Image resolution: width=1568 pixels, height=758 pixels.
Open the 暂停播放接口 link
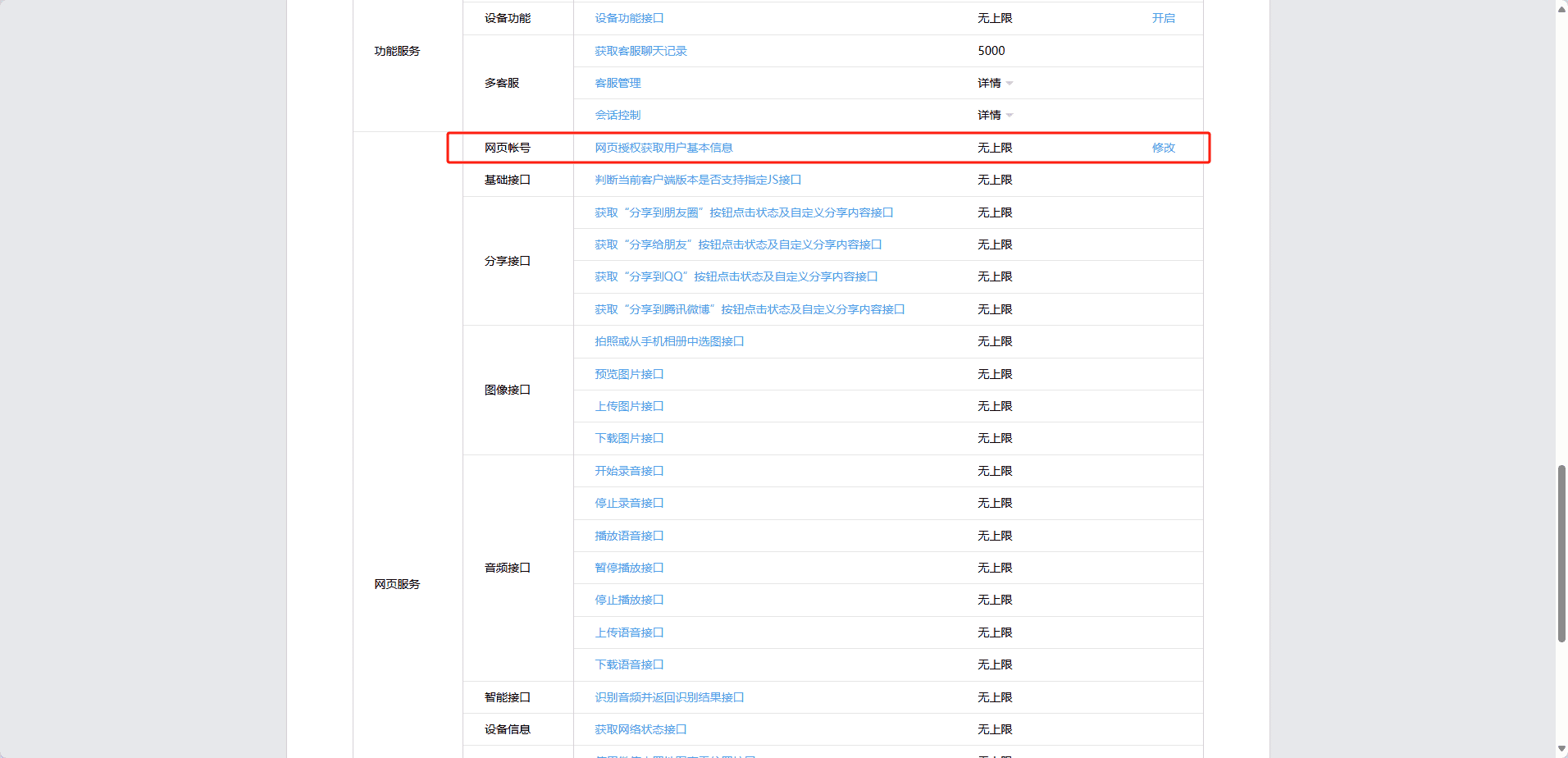[629, 568]
